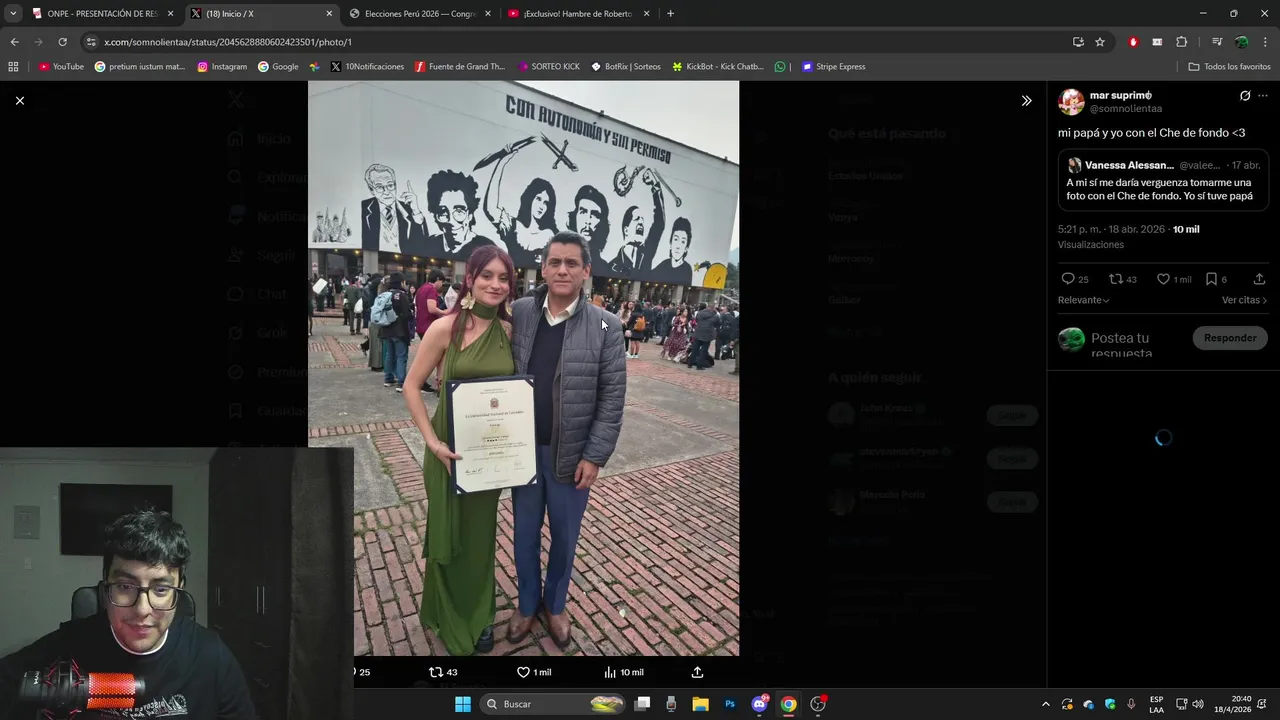Open Grok icon on mar suprime's post
Viewport: 1280px width, 720px height.
coord(1245,96)
